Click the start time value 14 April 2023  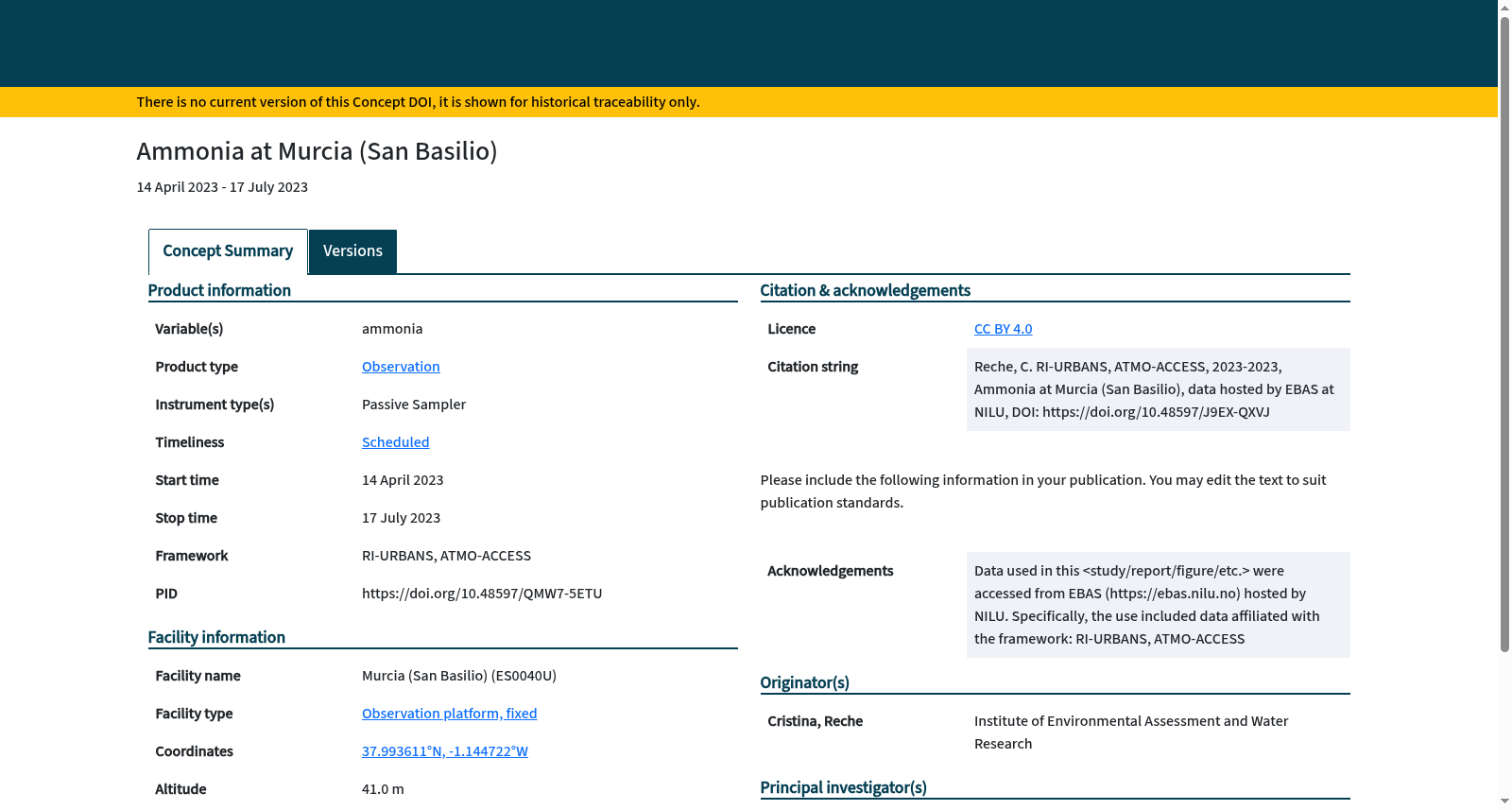tap(403, 480)
